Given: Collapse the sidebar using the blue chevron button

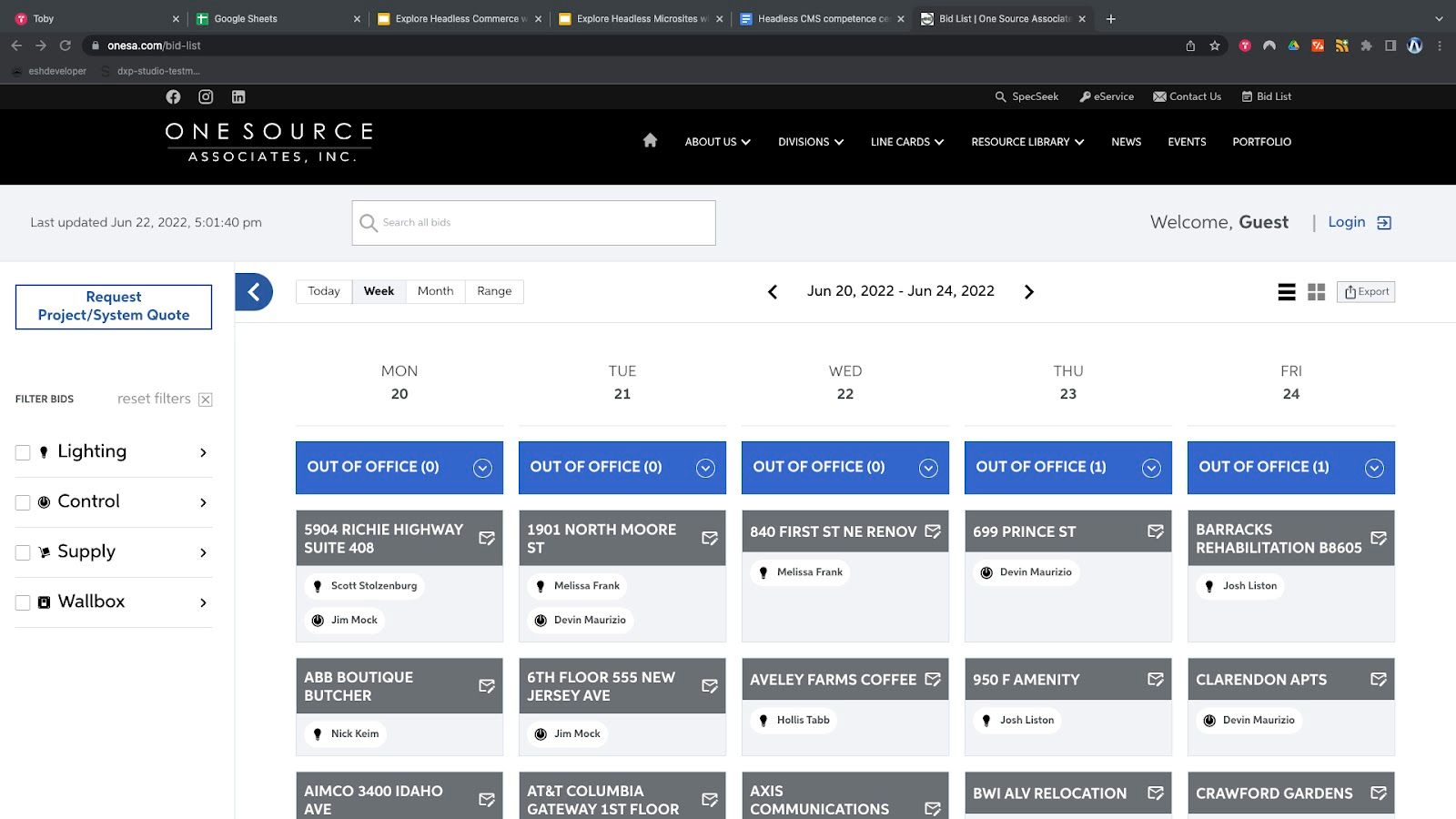Looking at the screenshot, I should (254, 292).
